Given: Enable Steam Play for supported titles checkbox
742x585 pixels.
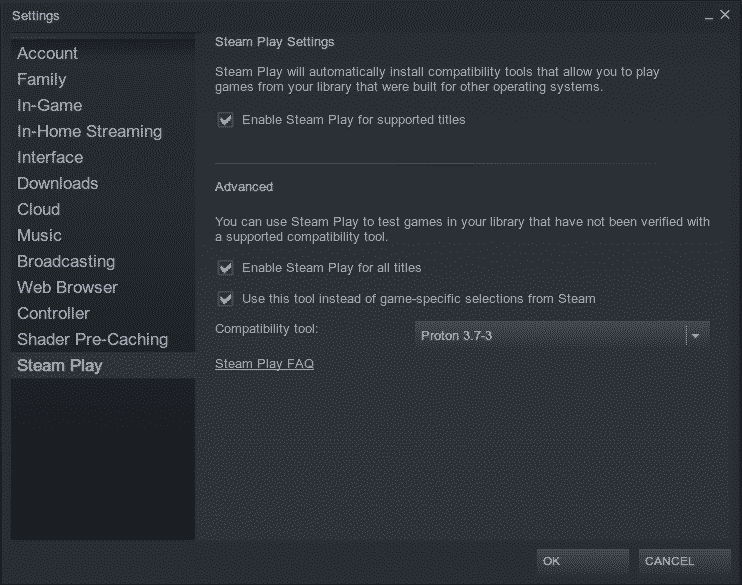Looking at the screenshot, I should pos(226,120).
